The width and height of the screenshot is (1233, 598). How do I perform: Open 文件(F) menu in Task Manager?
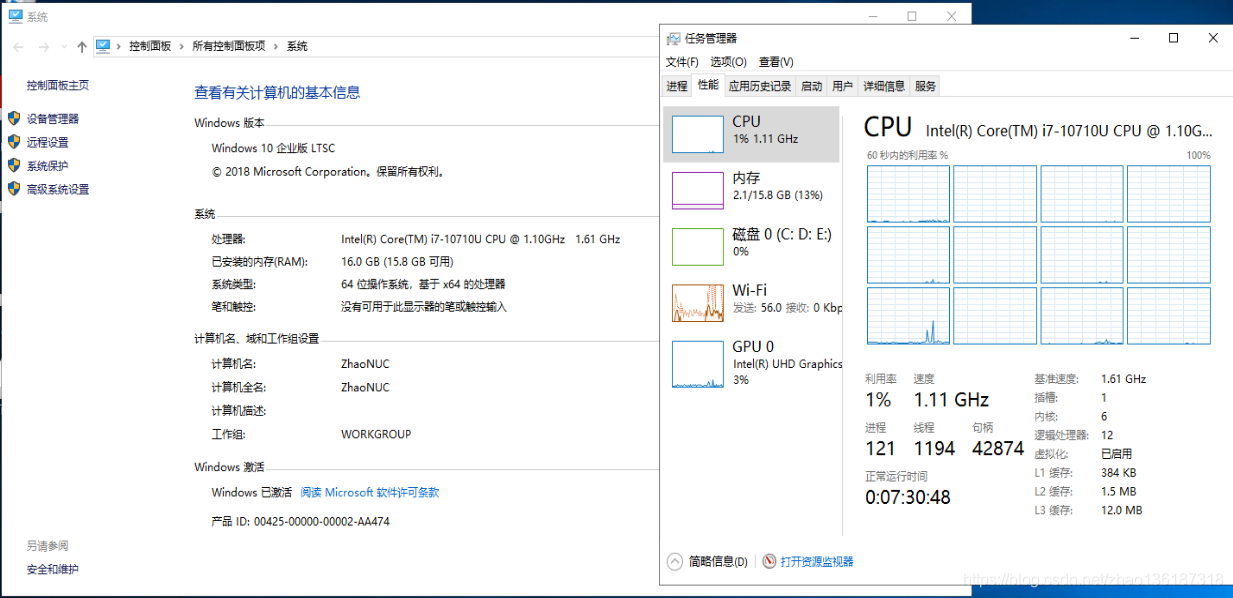(x=682, y=62)
